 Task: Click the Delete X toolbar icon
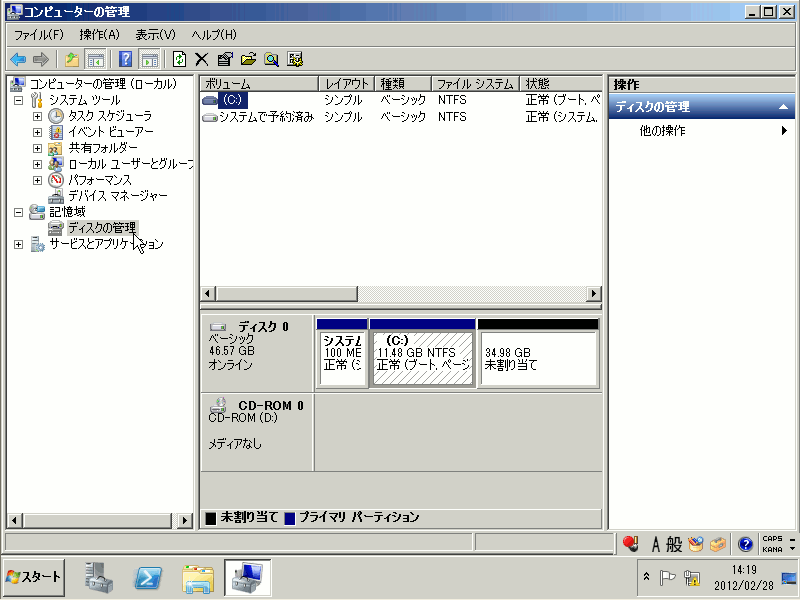[x=202, y=60]
